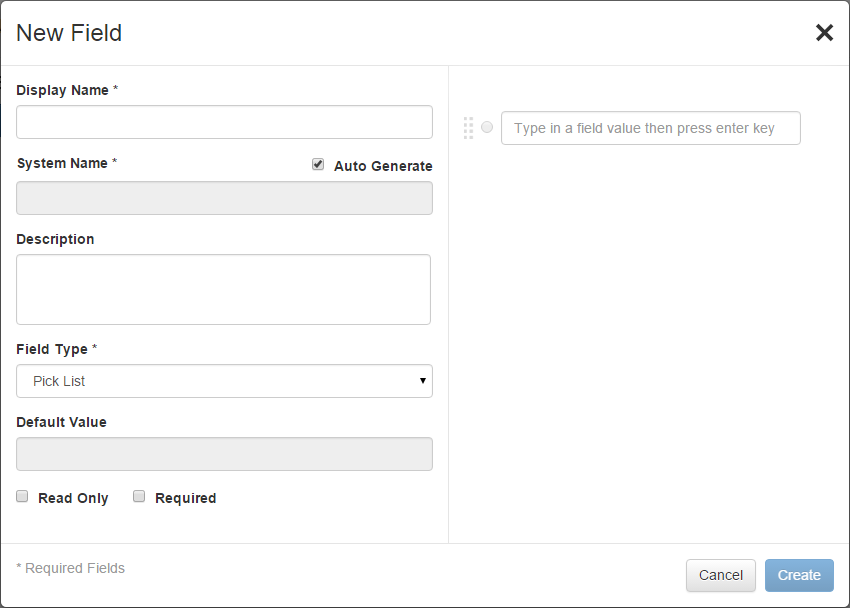Viewport: 850px width, 608px height.
Task: Click the disabled System Name input
Action: click(x=224, y=198)
